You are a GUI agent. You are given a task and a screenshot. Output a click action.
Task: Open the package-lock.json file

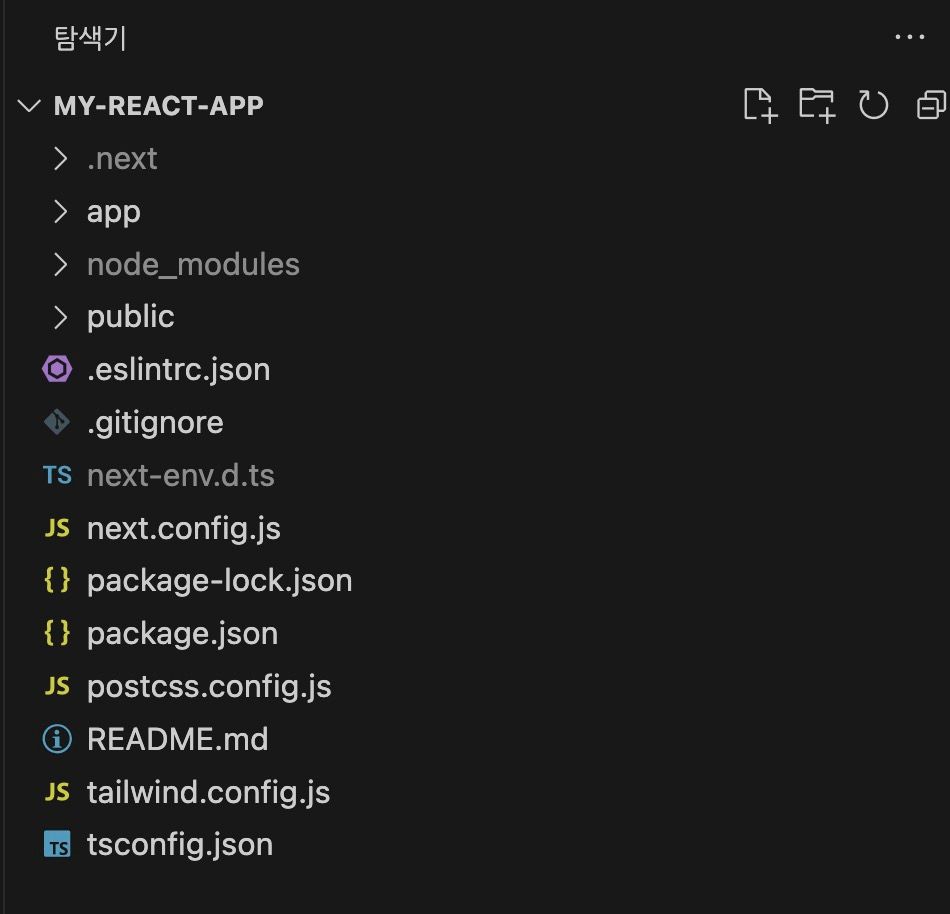click(219, 581)
